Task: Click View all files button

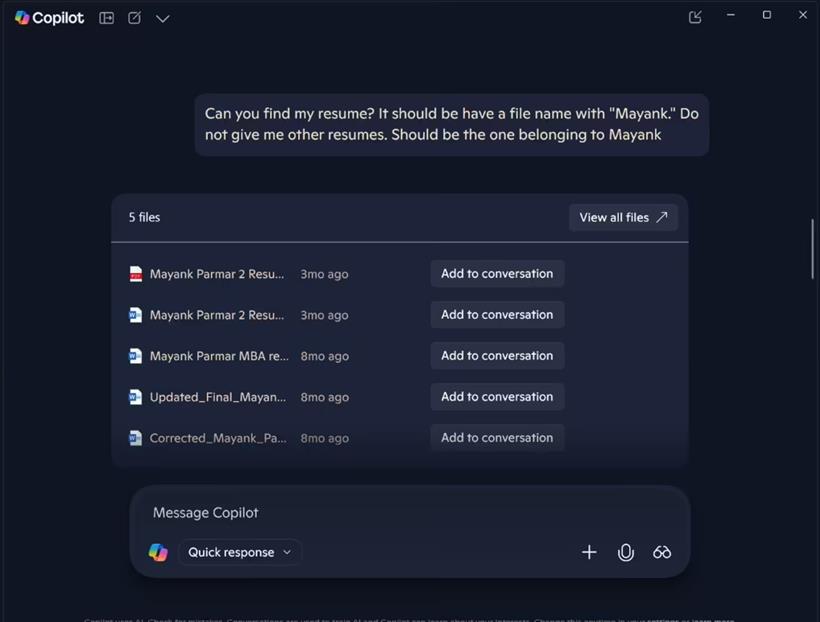Action: pos(623,217)
